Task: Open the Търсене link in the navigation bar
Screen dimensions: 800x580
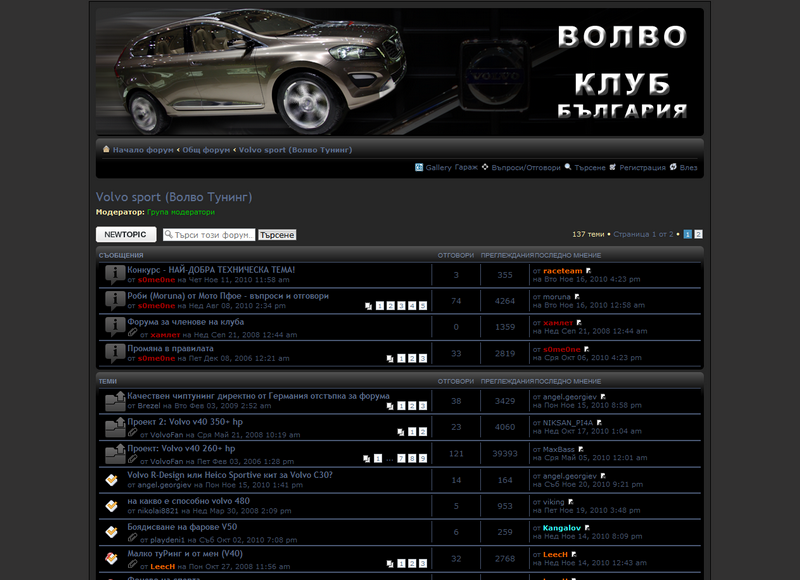Action: (x=590, y=167)
